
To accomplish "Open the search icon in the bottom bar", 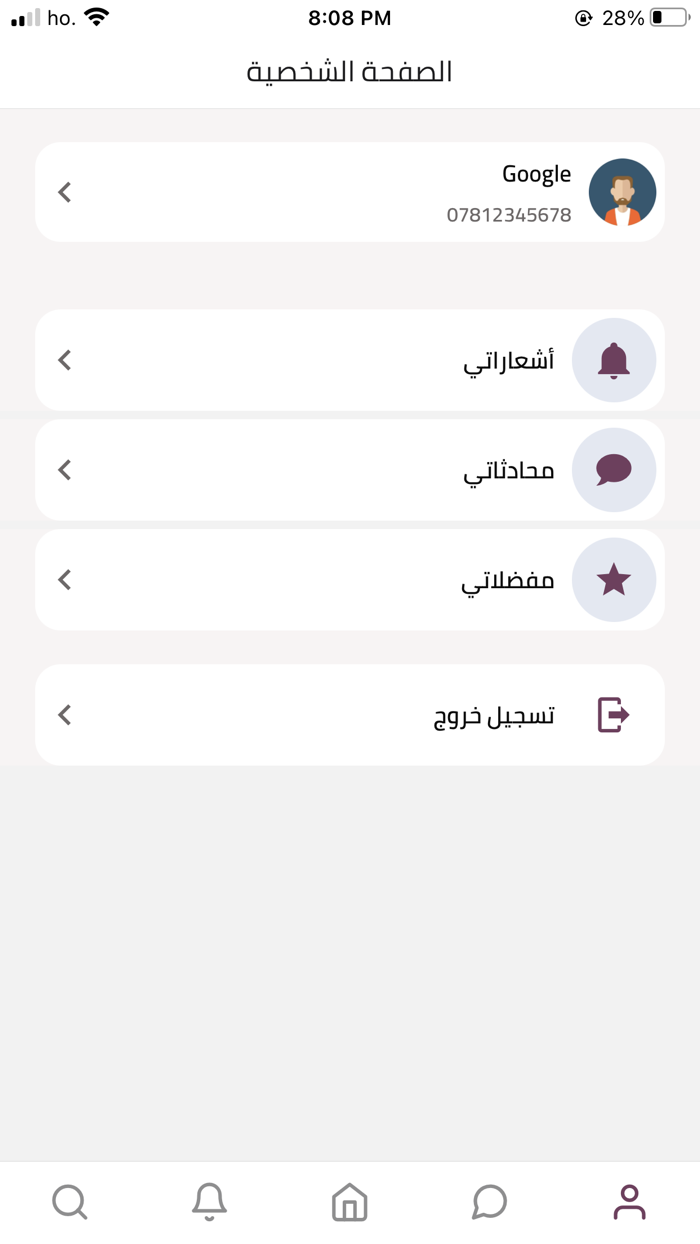I will click(x=69, y=1202).
